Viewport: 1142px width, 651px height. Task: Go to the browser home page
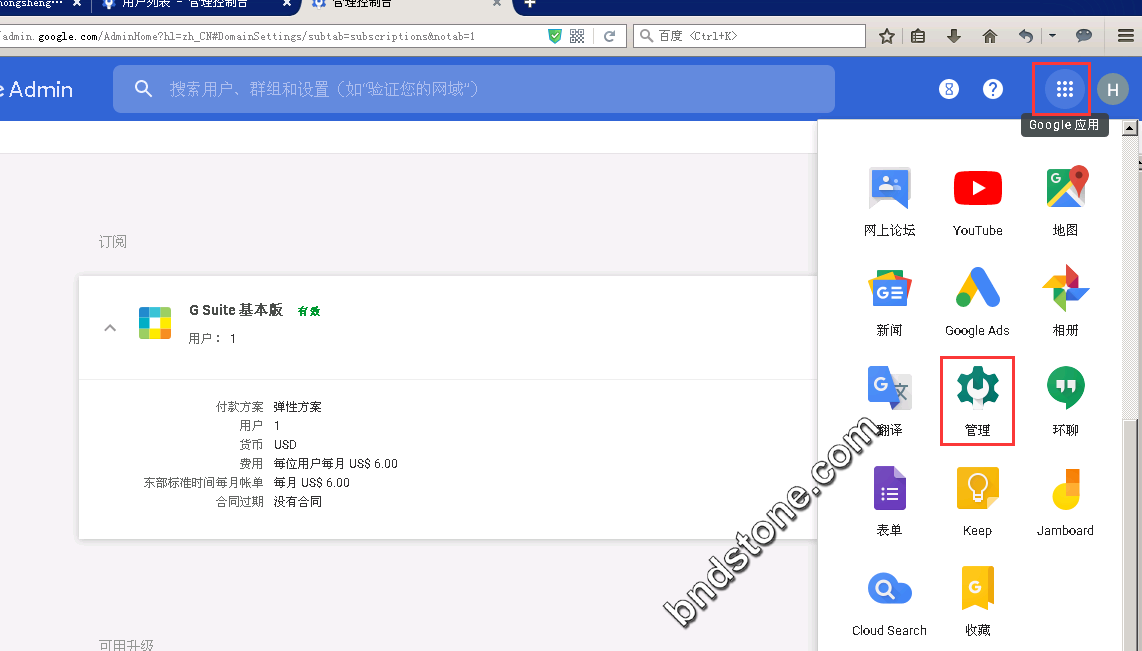(990, 36)
